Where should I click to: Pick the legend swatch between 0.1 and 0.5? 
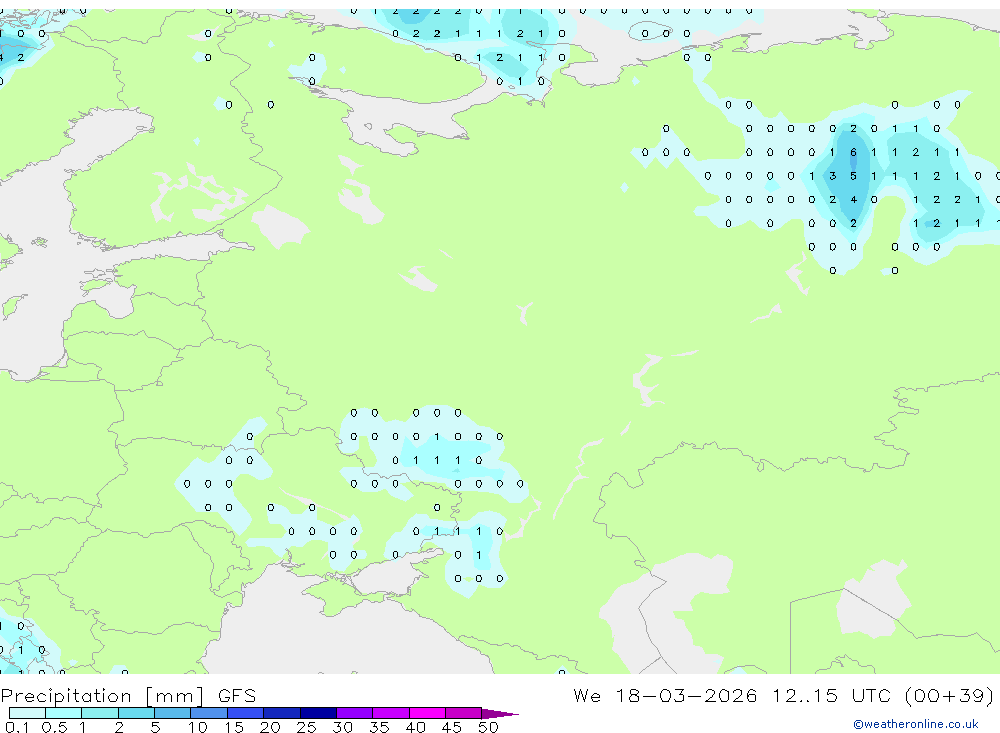coord(27,713)
